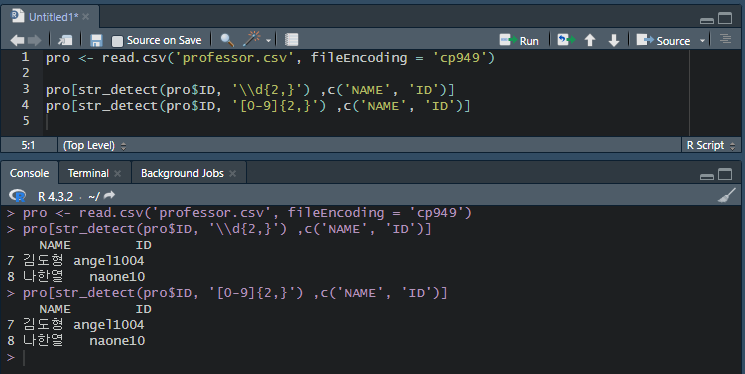Re-run the previous code region
745x374 pixels.
tap(565, 40)
